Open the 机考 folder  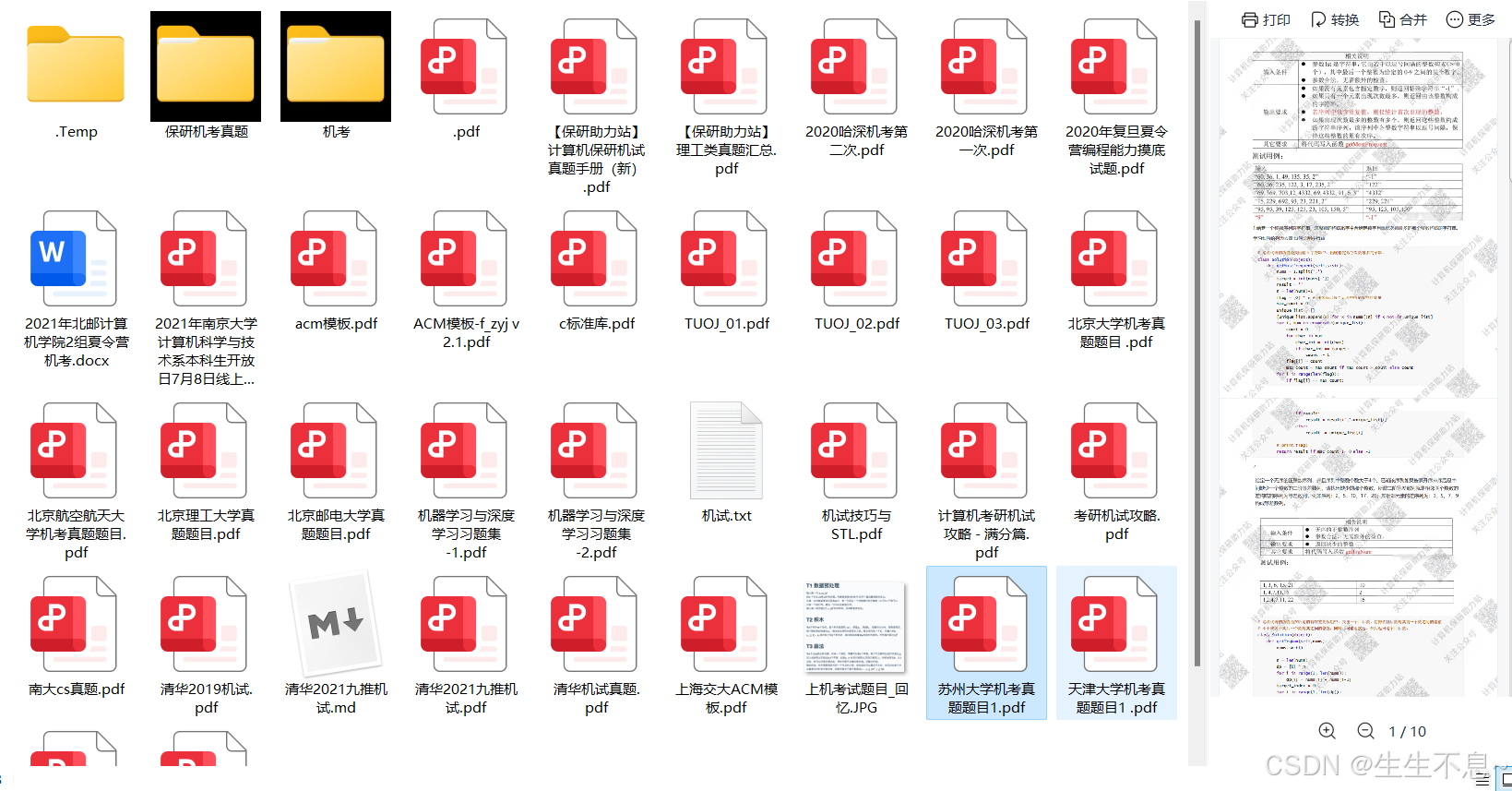[x=336, y=66]
